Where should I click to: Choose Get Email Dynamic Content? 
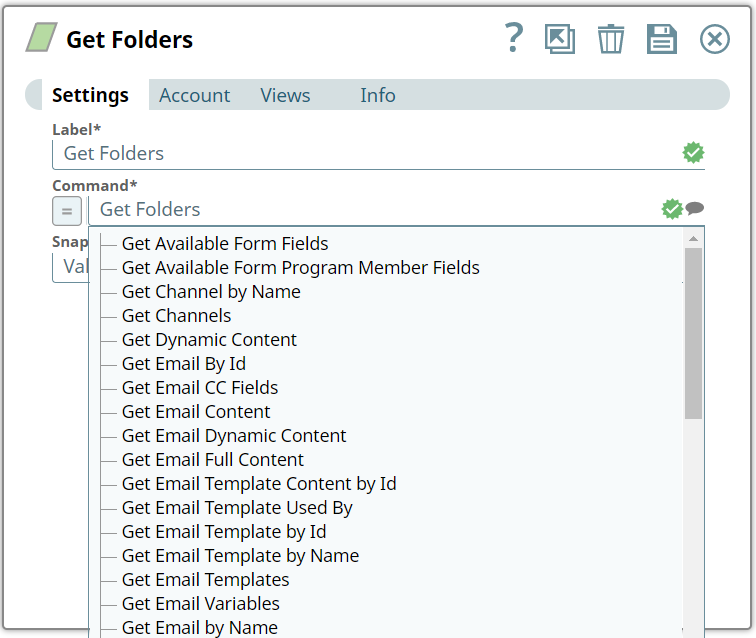click(x=234, y=436)
